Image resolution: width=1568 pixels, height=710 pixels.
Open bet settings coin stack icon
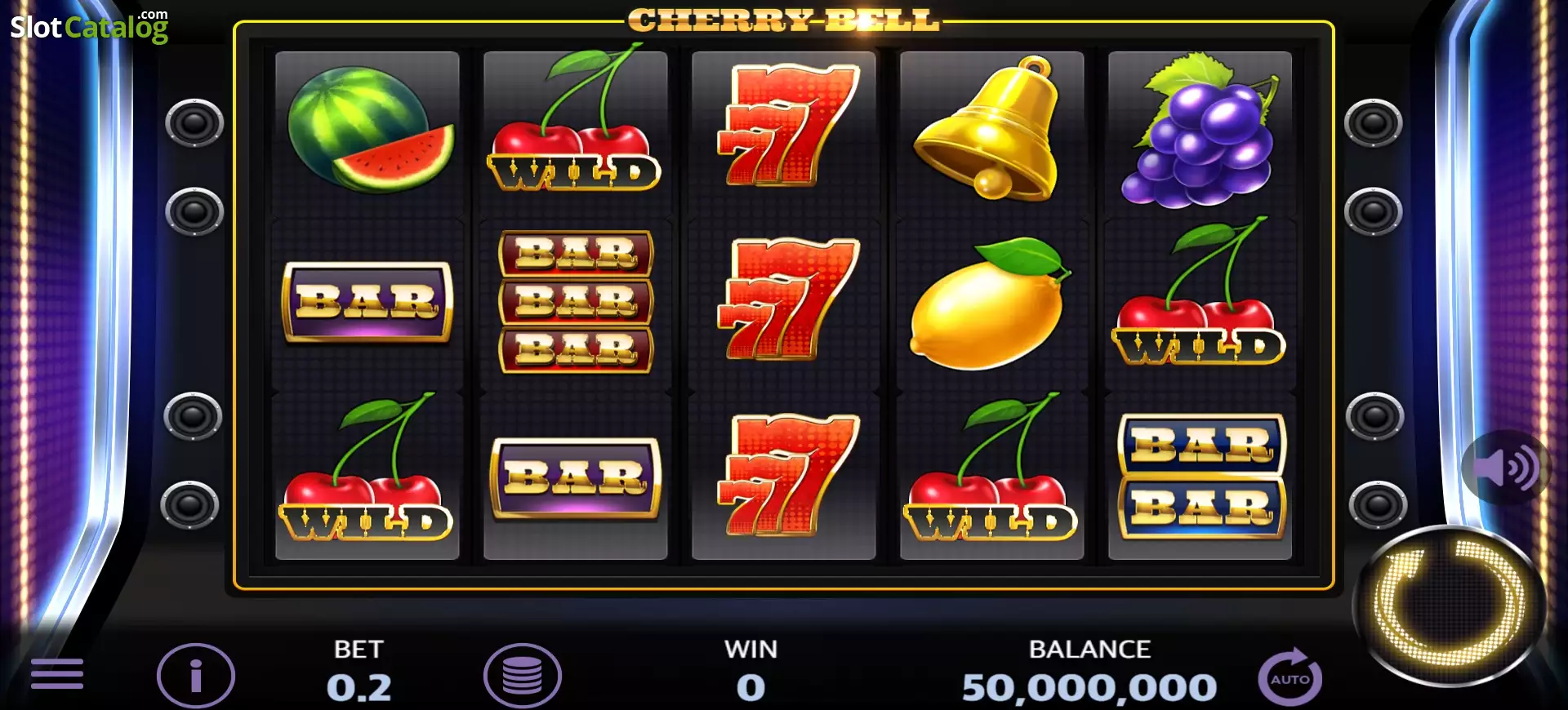click(523, 676)
